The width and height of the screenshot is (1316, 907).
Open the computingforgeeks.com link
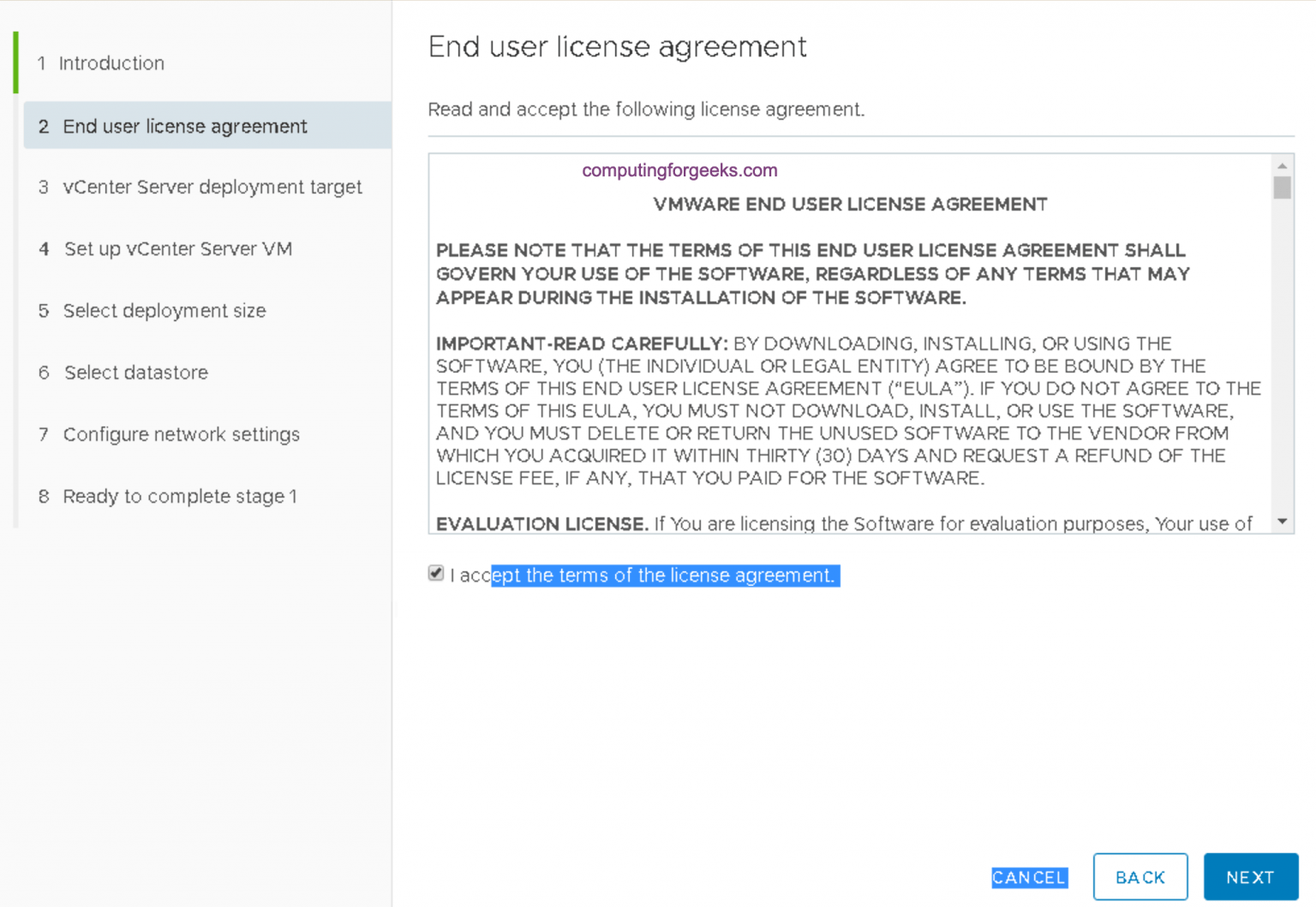(679, 170)
